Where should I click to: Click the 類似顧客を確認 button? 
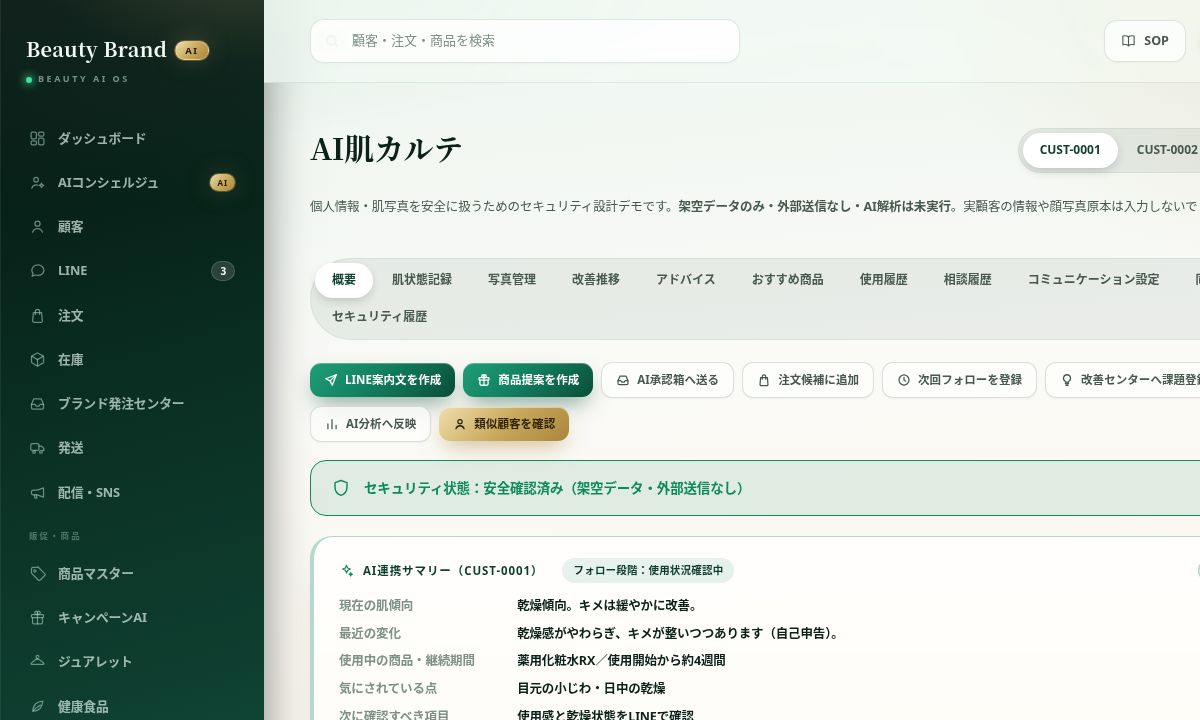(504, 424)
